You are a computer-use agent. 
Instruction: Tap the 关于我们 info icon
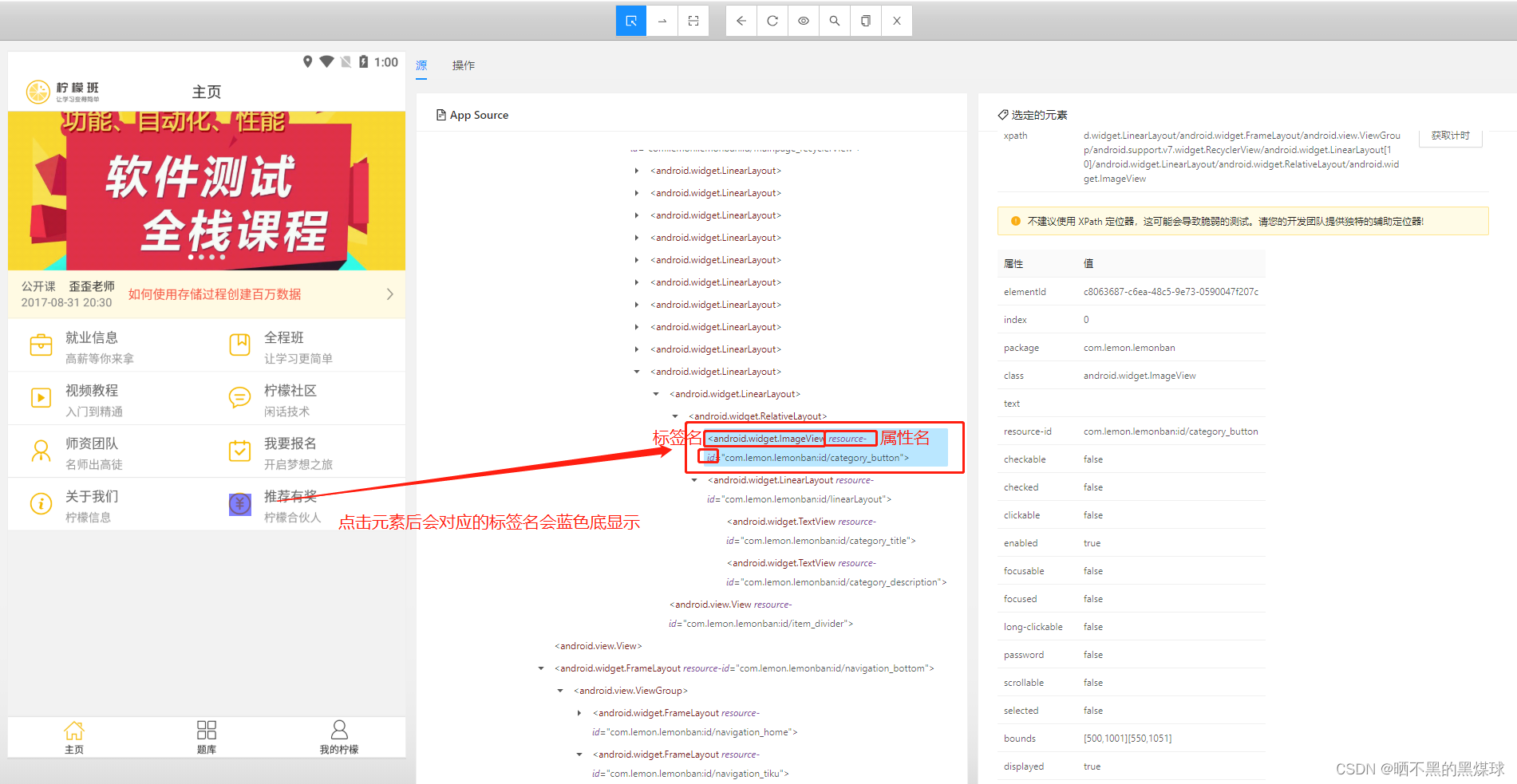pos(41,504)
